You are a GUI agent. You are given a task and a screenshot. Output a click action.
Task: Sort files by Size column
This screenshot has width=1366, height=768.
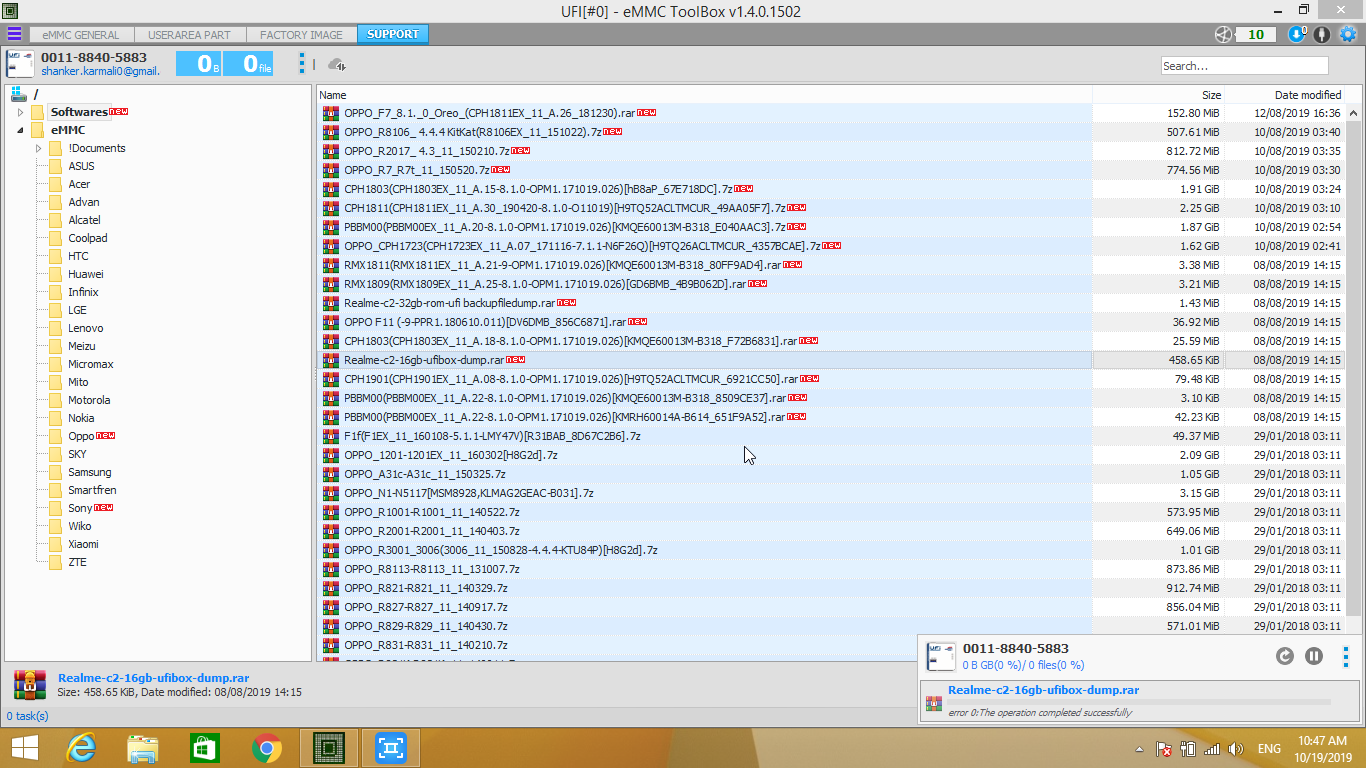click(1159, 95)
